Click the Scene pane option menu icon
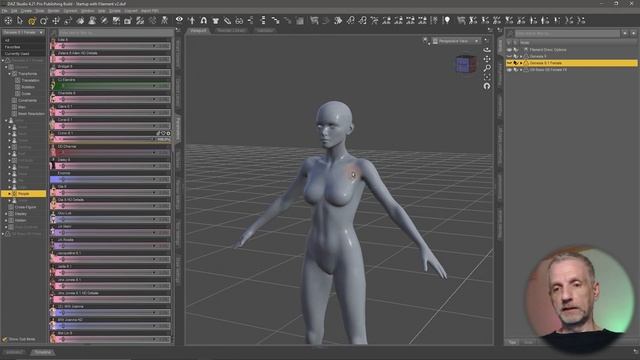This screenshot has width=640, height=360. point(500,30)
